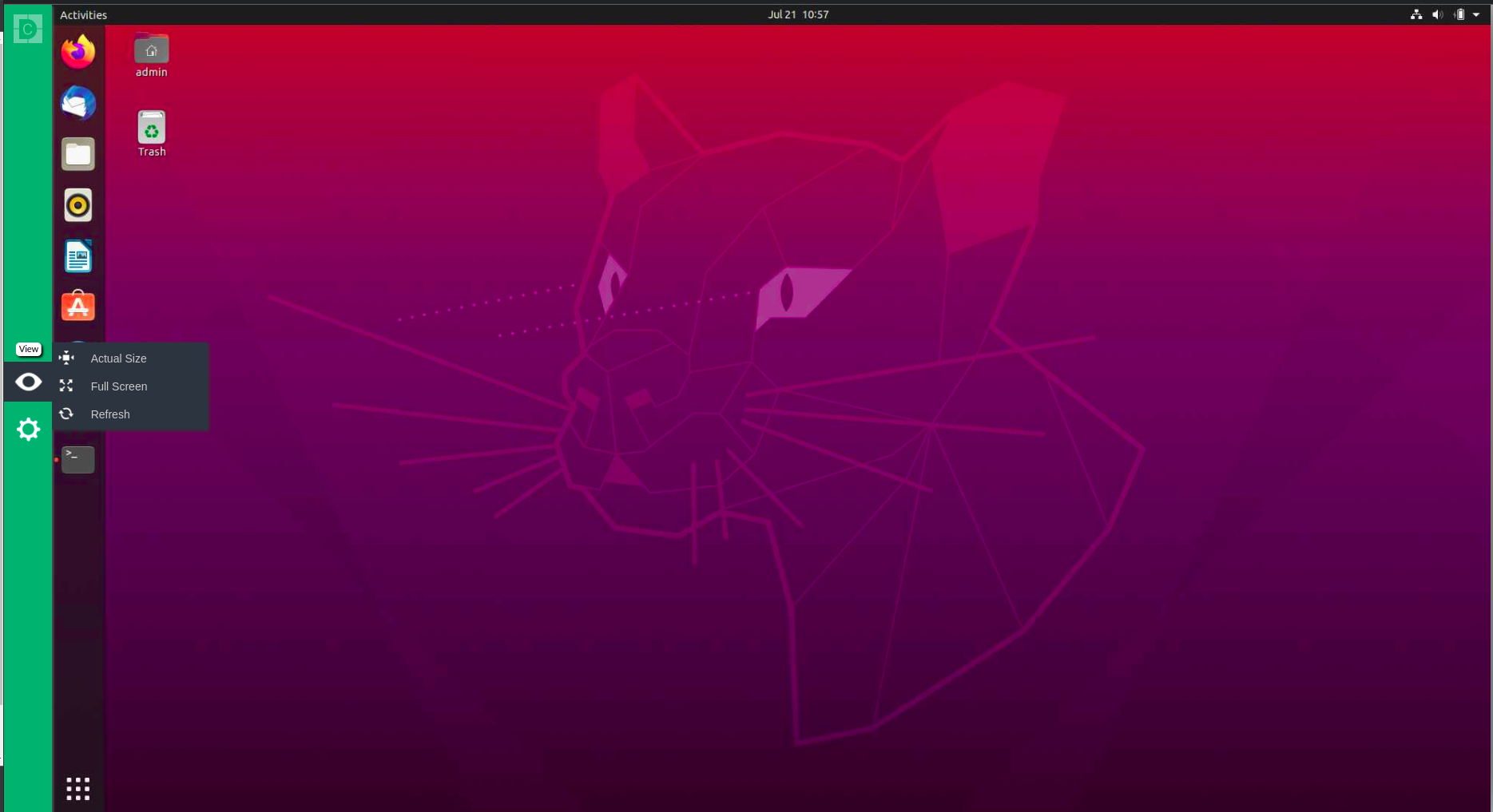Viewport: 1493px width, 812px height.
Task: Open the Show Applications grid
Action: click(x=77, y=788)
